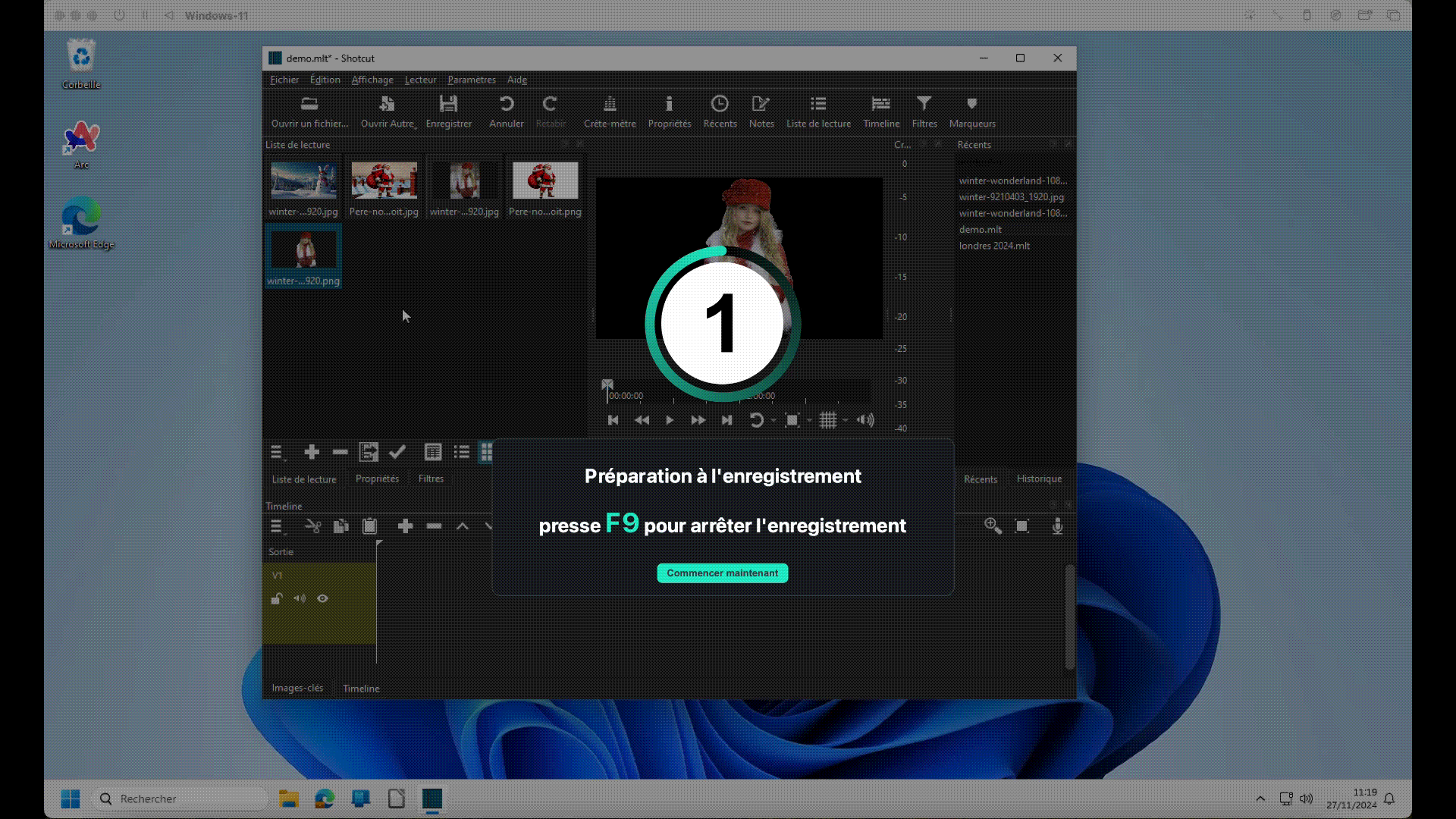Undo the last action with Annuler

point(506,103)
